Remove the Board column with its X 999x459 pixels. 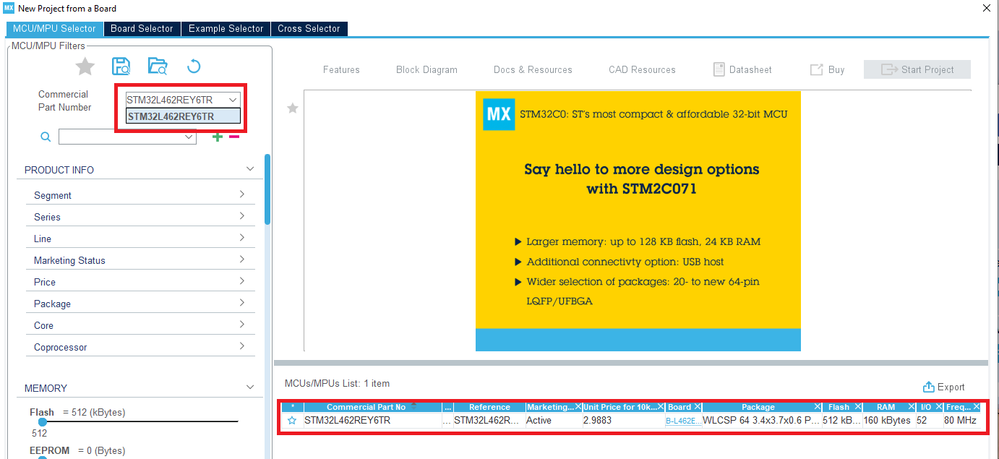pos(698,407)
